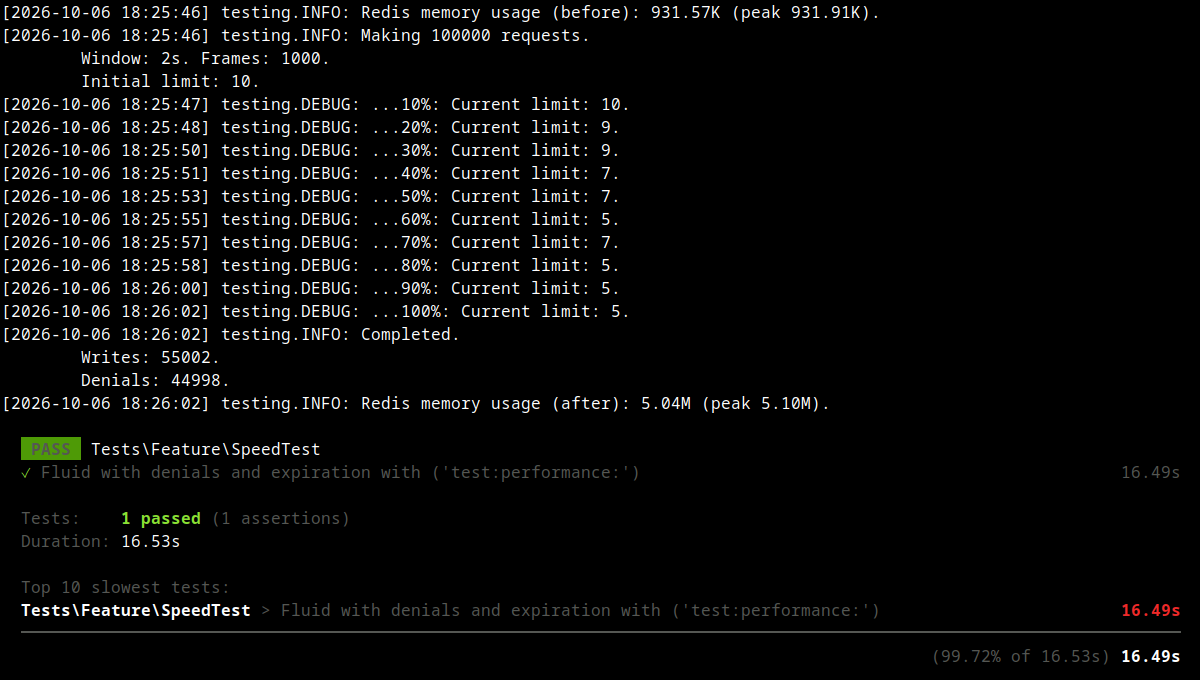Select the "(1 assertions)" text
1200x680 pixels.
[x=280, y=519]
